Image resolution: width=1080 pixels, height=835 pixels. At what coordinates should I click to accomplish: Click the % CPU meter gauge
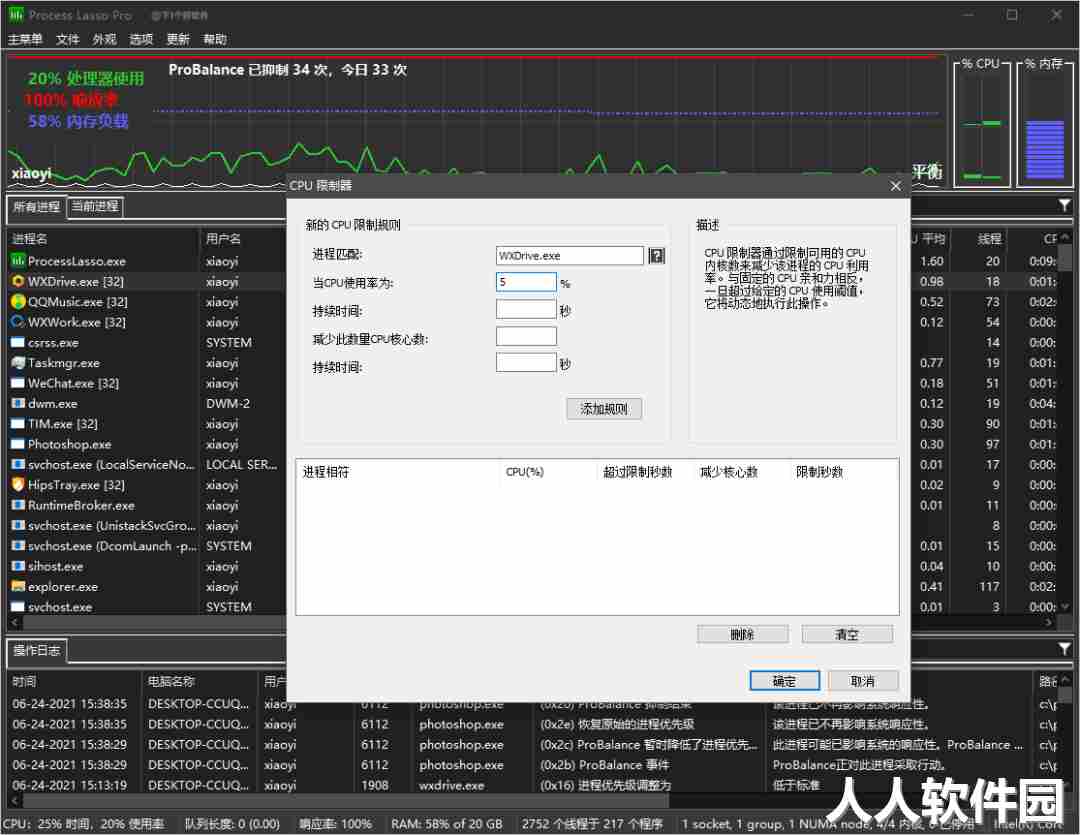(982, 123)
